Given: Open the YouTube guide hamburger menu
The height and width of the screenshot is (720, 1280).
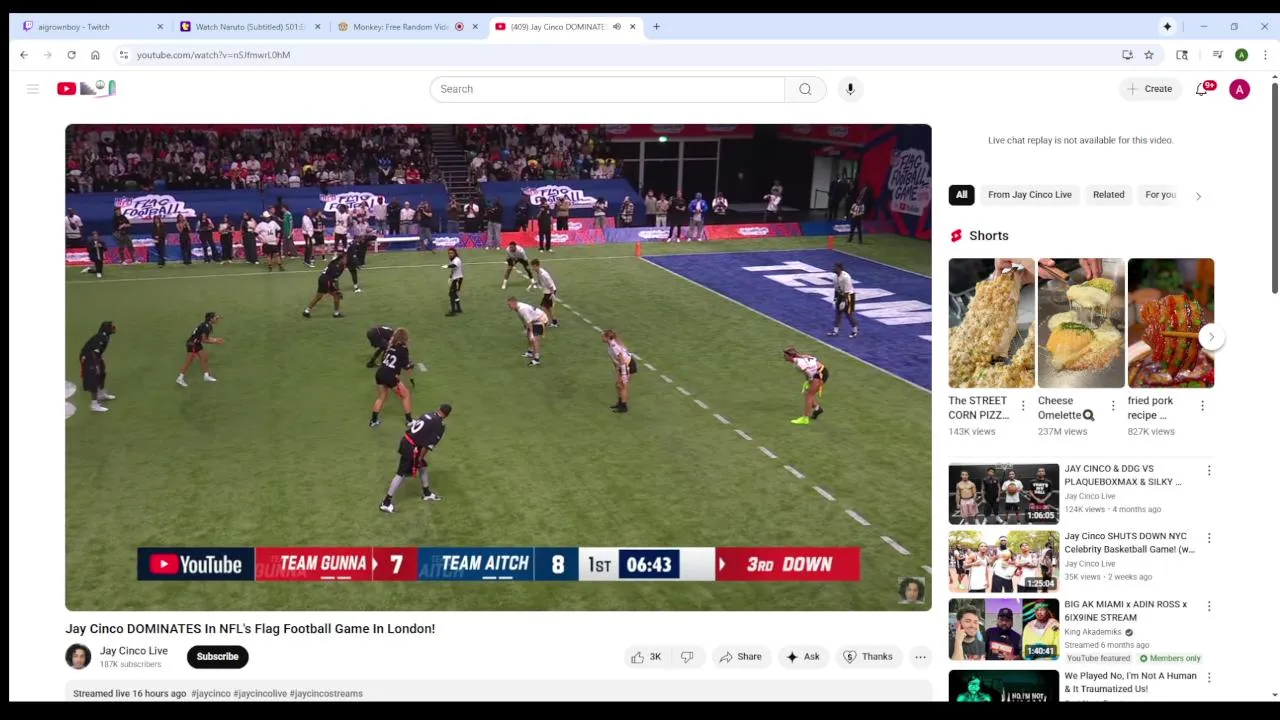Looking at the screenshot, I should [x=33, y=89].
